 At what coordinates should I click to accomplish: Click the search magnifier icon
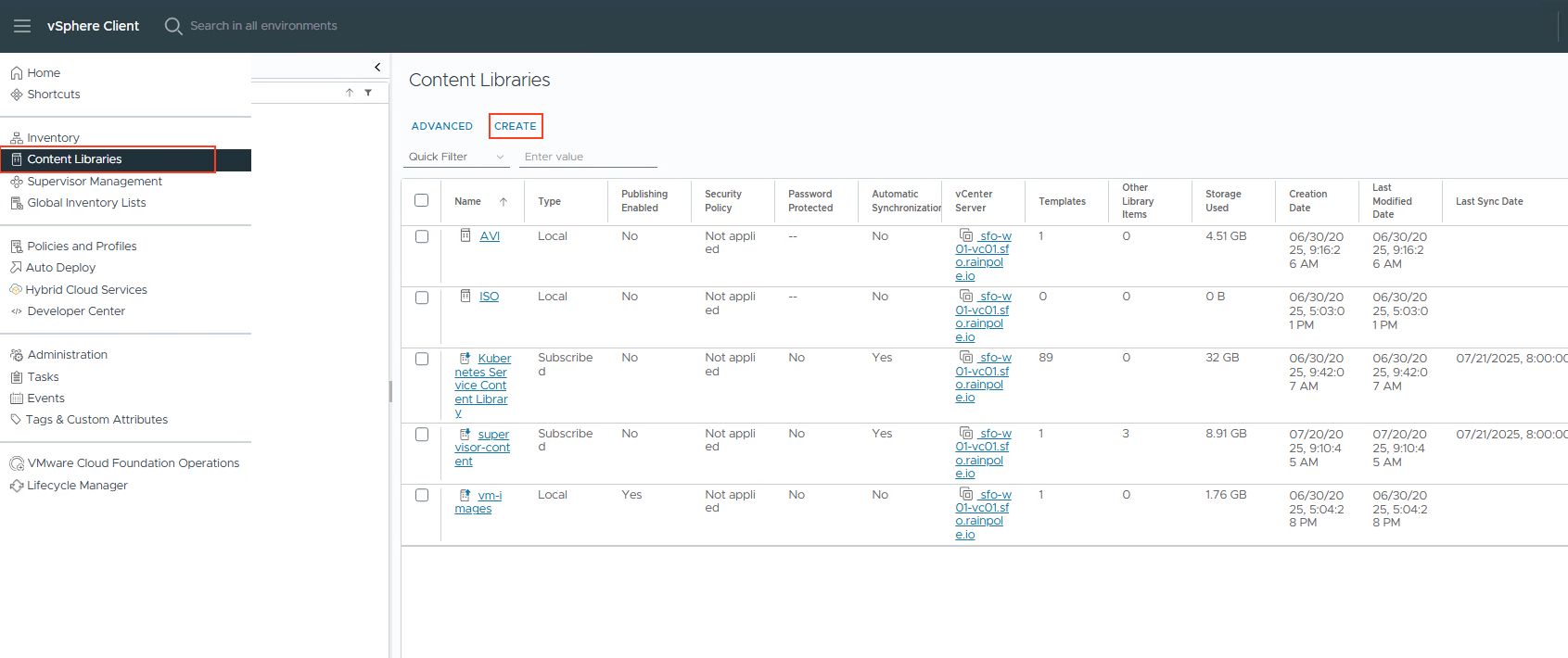coord(173,26)
